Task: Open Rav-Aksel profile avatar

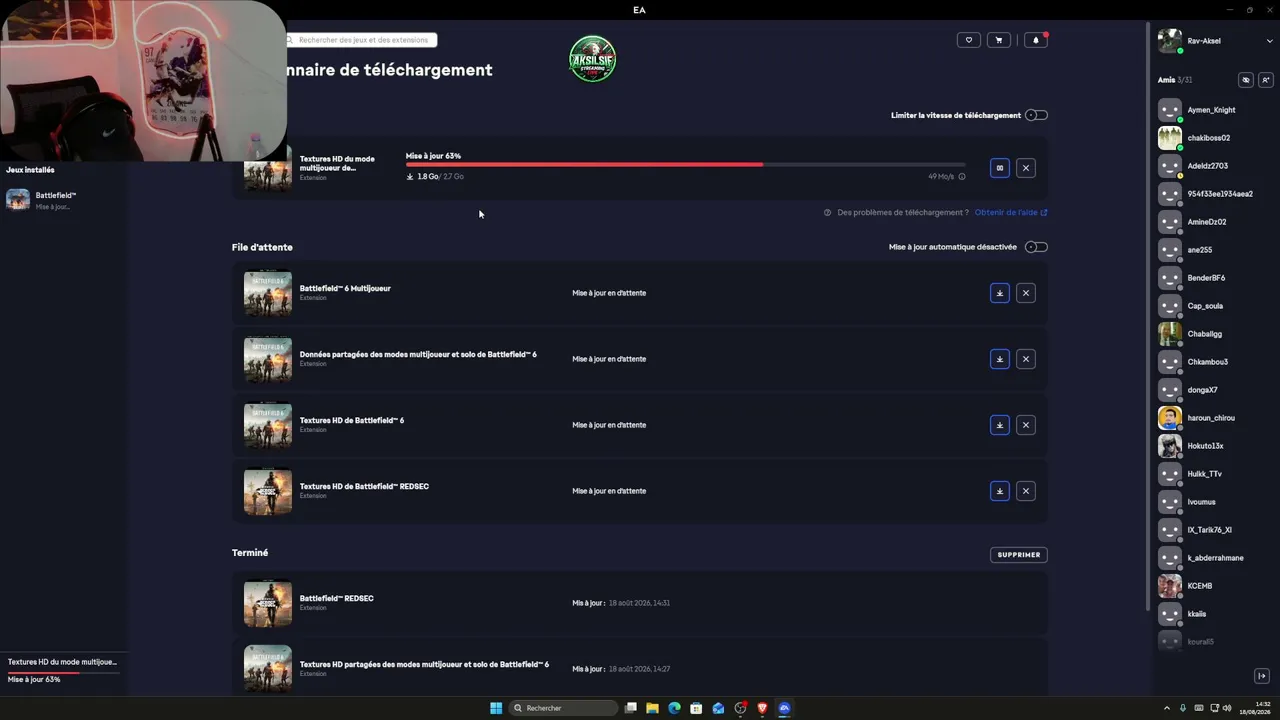Action: tap(1169, 41)
